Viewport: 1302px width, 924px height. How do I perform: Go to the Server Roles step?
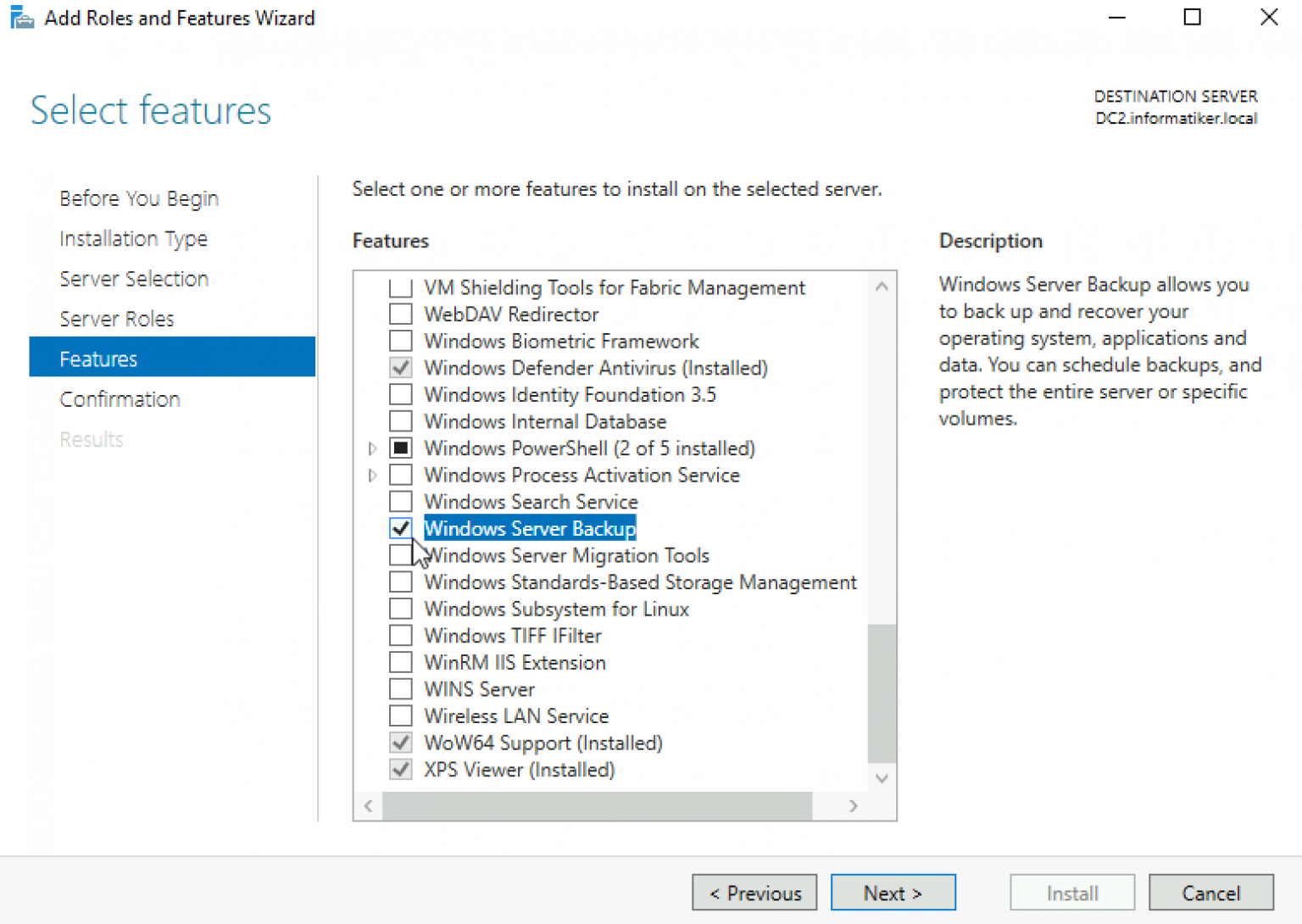coord(116,318)
